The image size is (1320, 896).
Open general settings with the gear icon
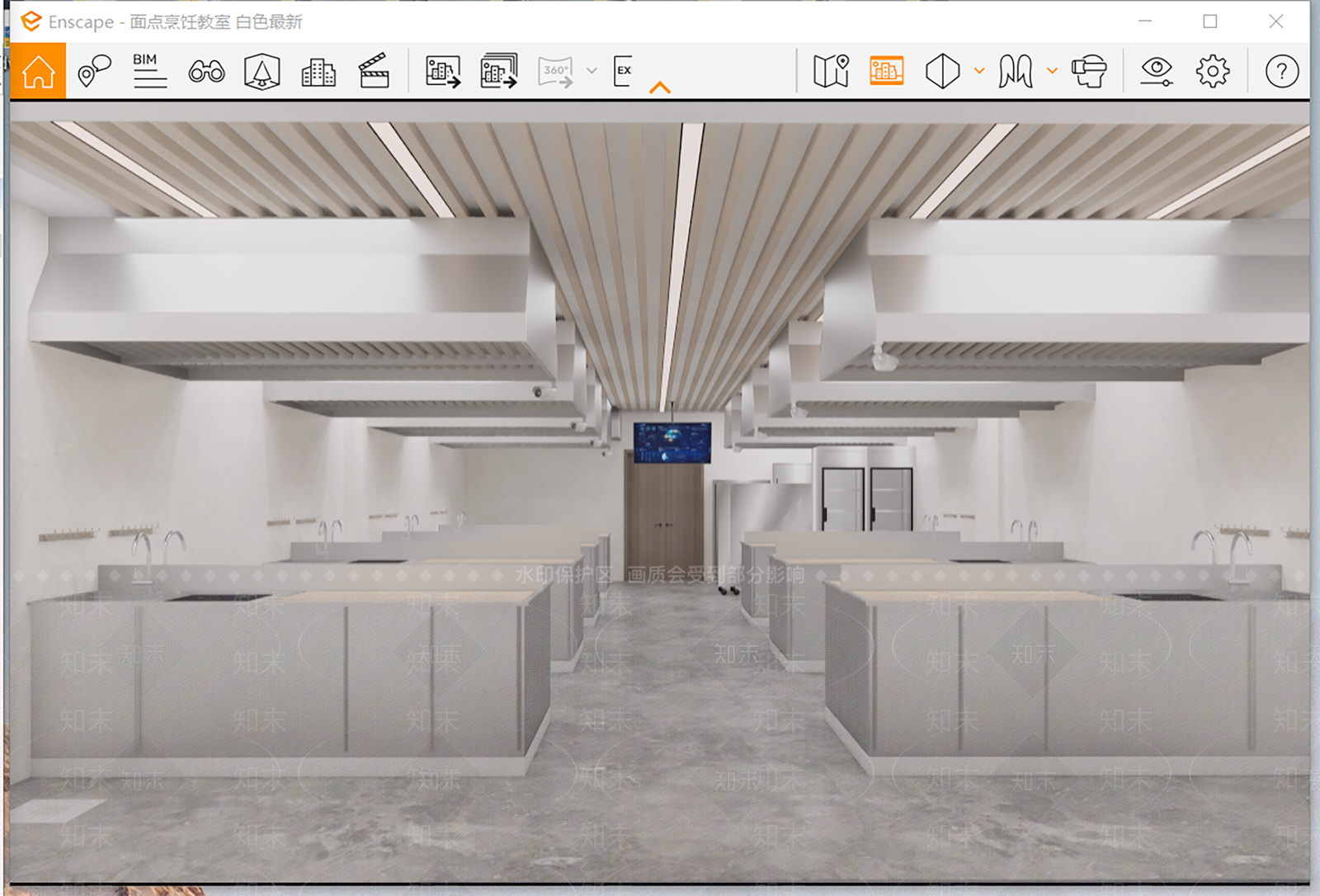(x=1213, y=71)
